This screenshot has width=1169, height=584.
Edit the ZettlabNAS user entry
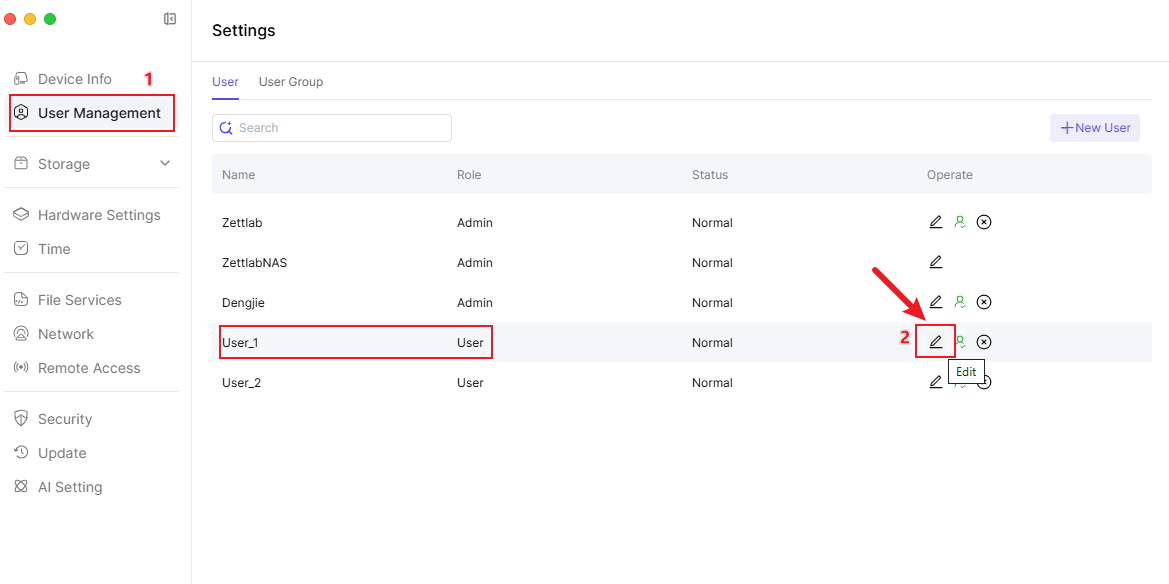coord(936,262)
